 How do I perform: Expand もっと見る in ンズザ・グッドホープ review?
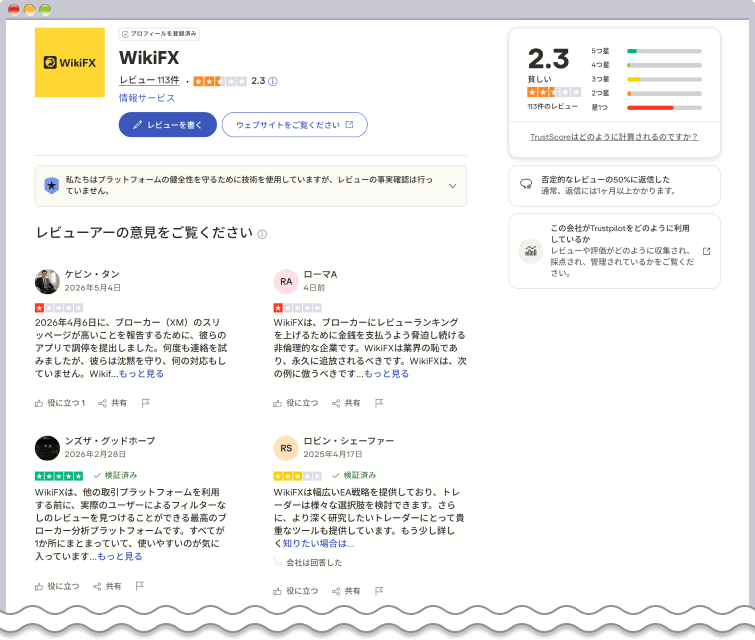click(x=120, y=557)
